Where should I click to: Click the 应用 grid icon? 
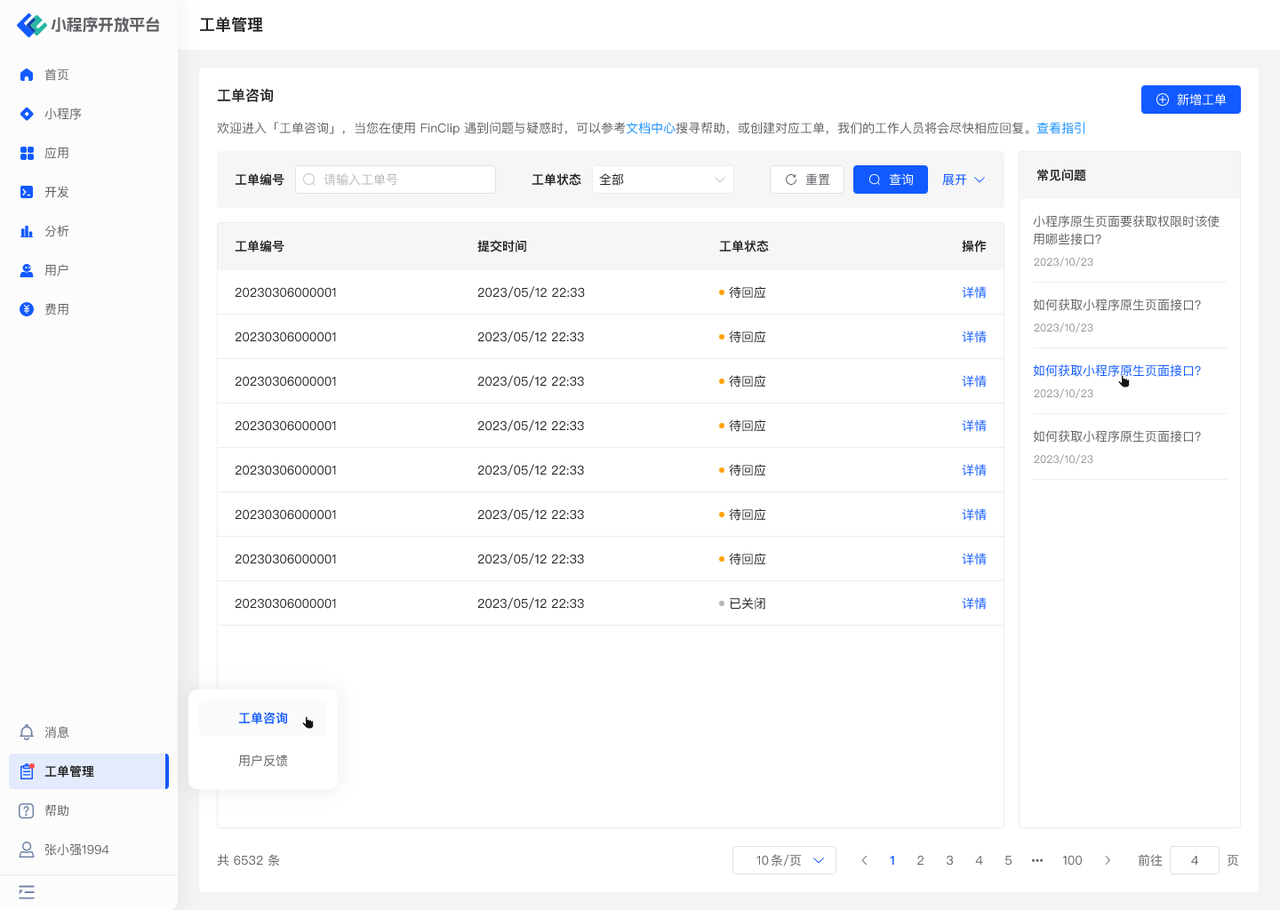[x=27, y=153]
